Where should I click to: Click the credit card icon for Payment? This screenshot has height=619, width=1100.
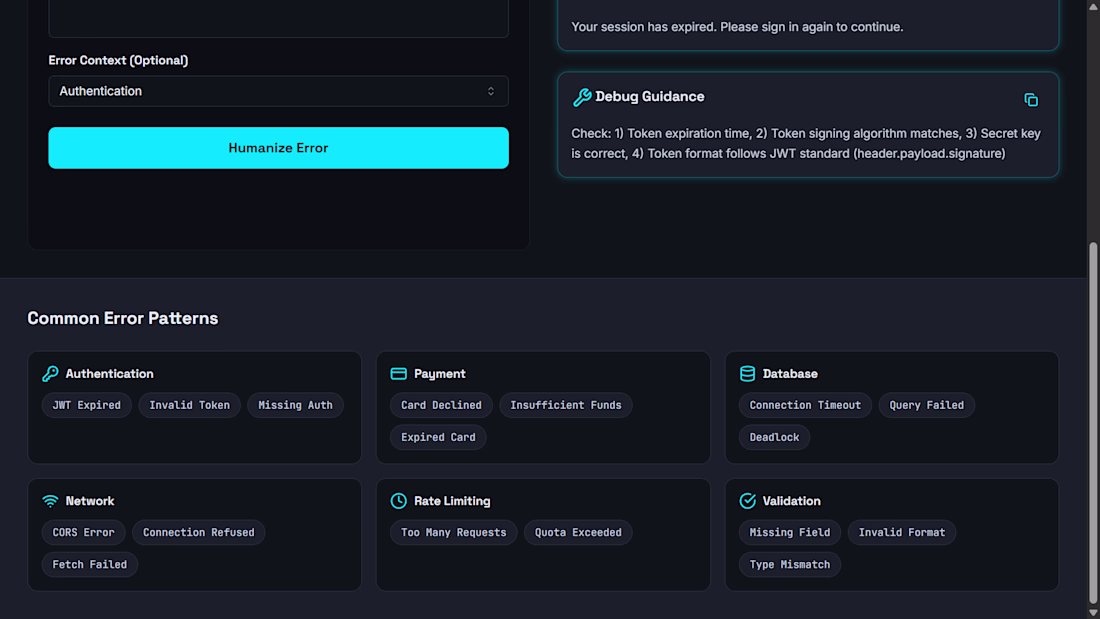tap(398, 374)
